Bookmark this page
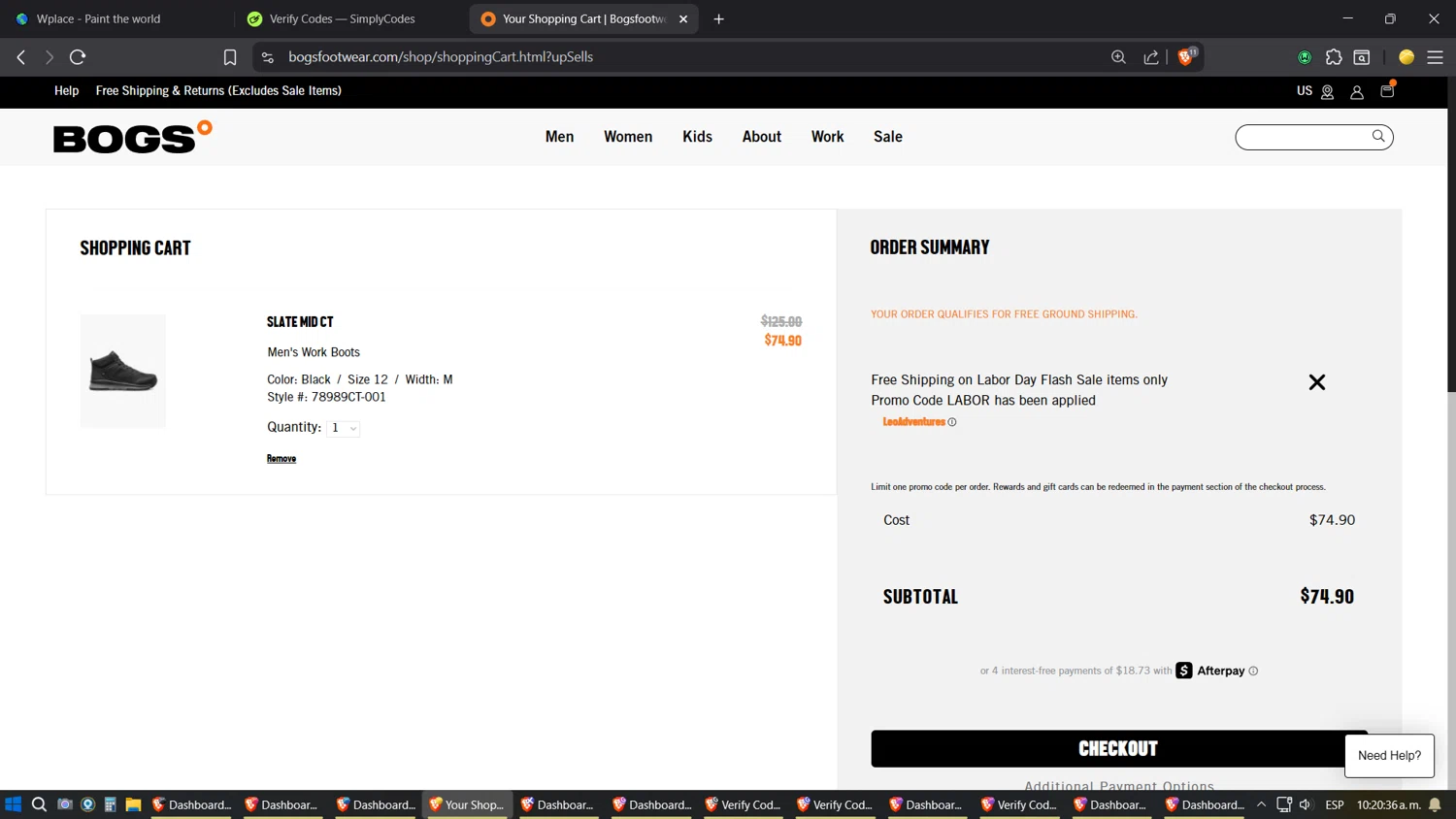The height and width of the screenshot is (819, 1456). [230, 57]
